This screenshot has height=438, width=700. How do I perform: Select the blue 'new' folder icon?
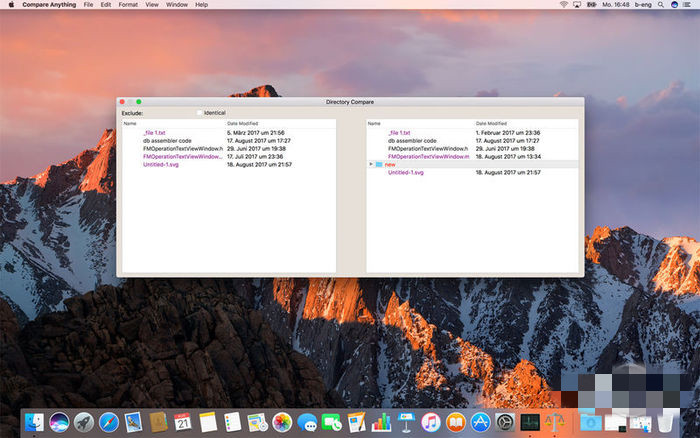pos(379,164)
